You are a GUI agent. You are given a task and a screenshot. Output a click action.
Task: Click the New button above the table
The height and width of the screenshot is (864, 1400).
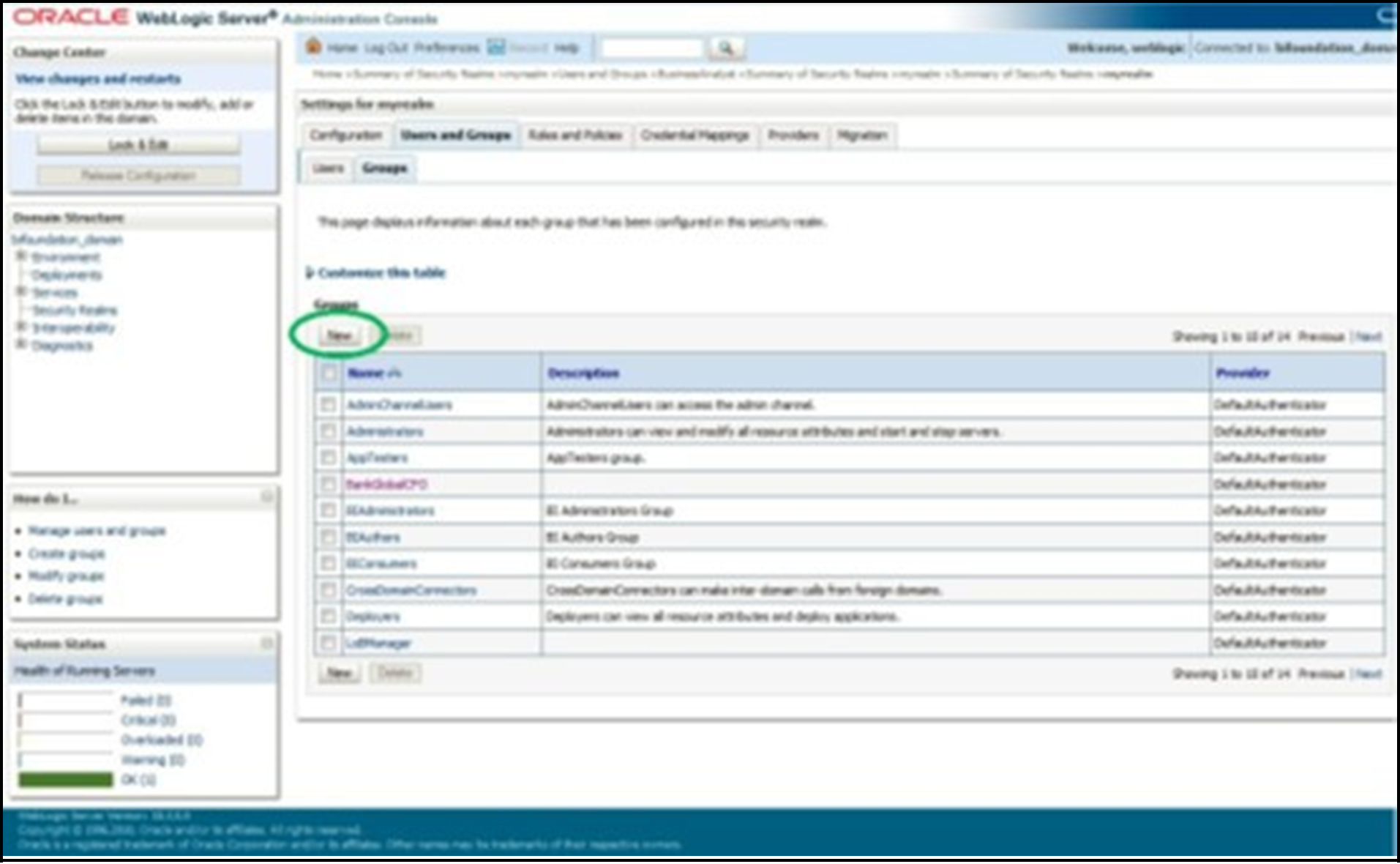tap(339, 335)
